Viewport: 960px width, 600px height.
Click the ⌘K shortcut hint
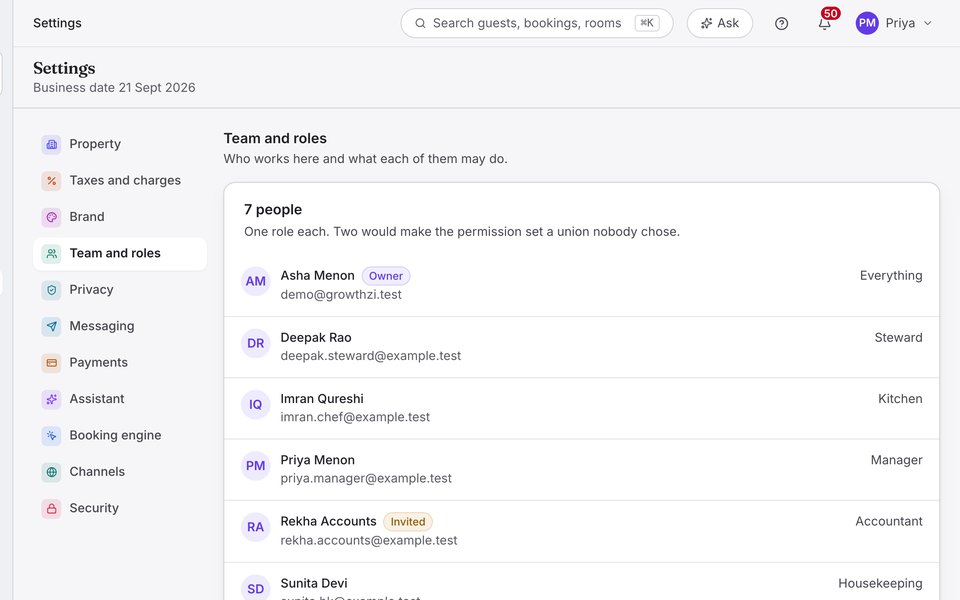coord(647,23)
